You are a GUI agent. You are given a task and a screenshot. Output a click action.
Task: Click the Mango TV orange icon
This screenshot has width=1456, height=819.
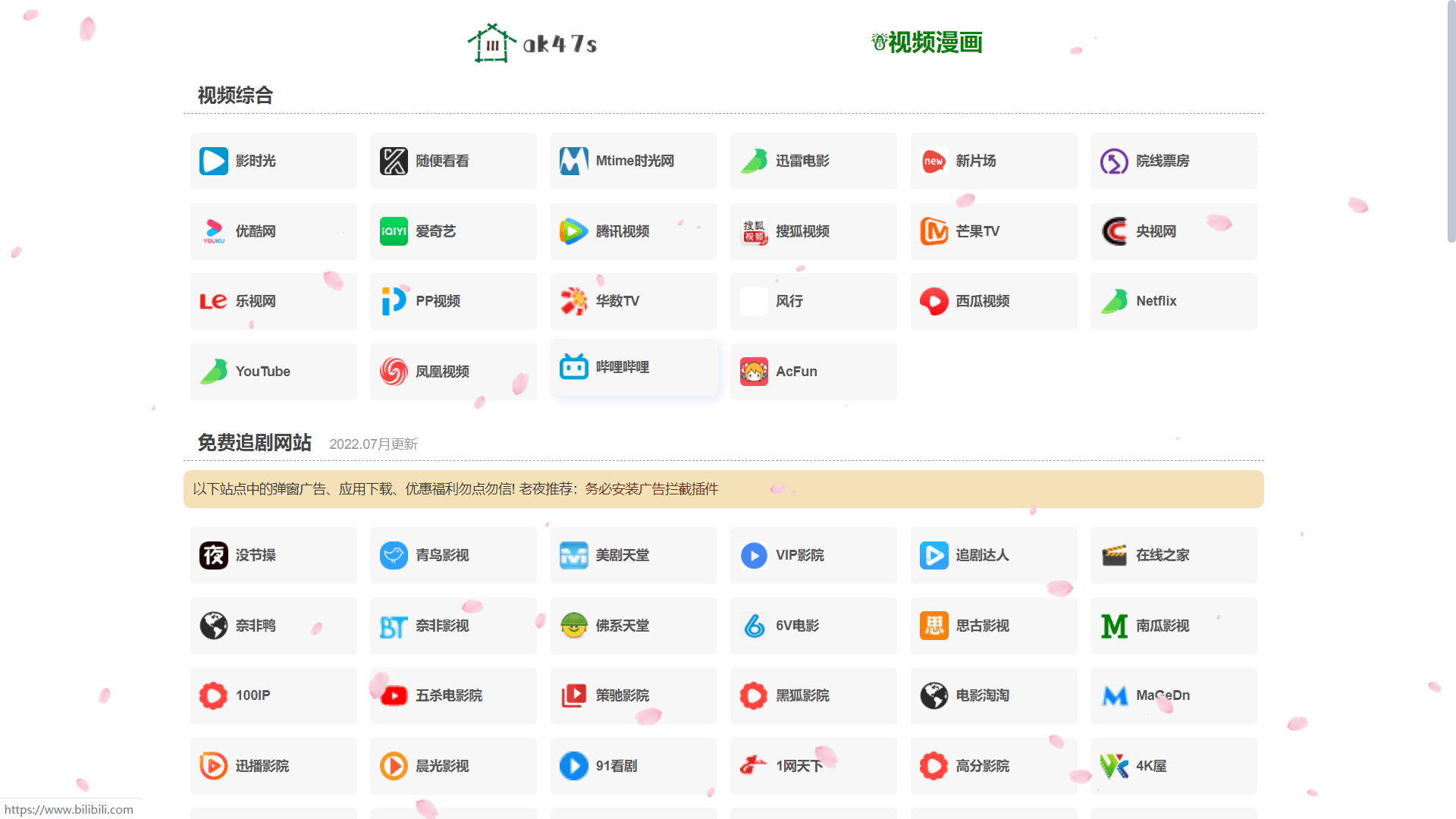[x=934, y=231]
